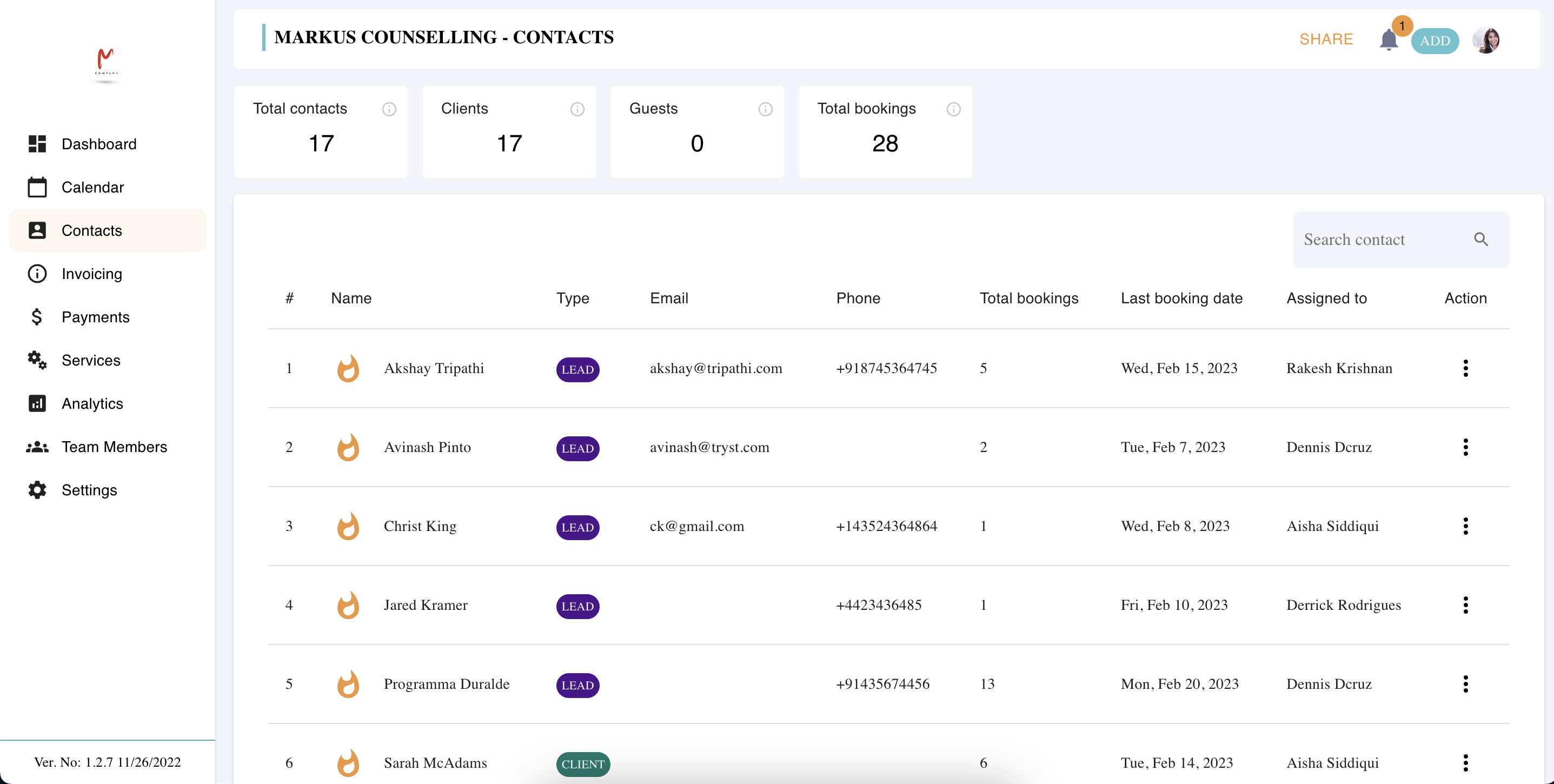Screen dimensions: 1554x784
Task: Click the flame icon for Avinash Pinto
Action: (348, 447)
